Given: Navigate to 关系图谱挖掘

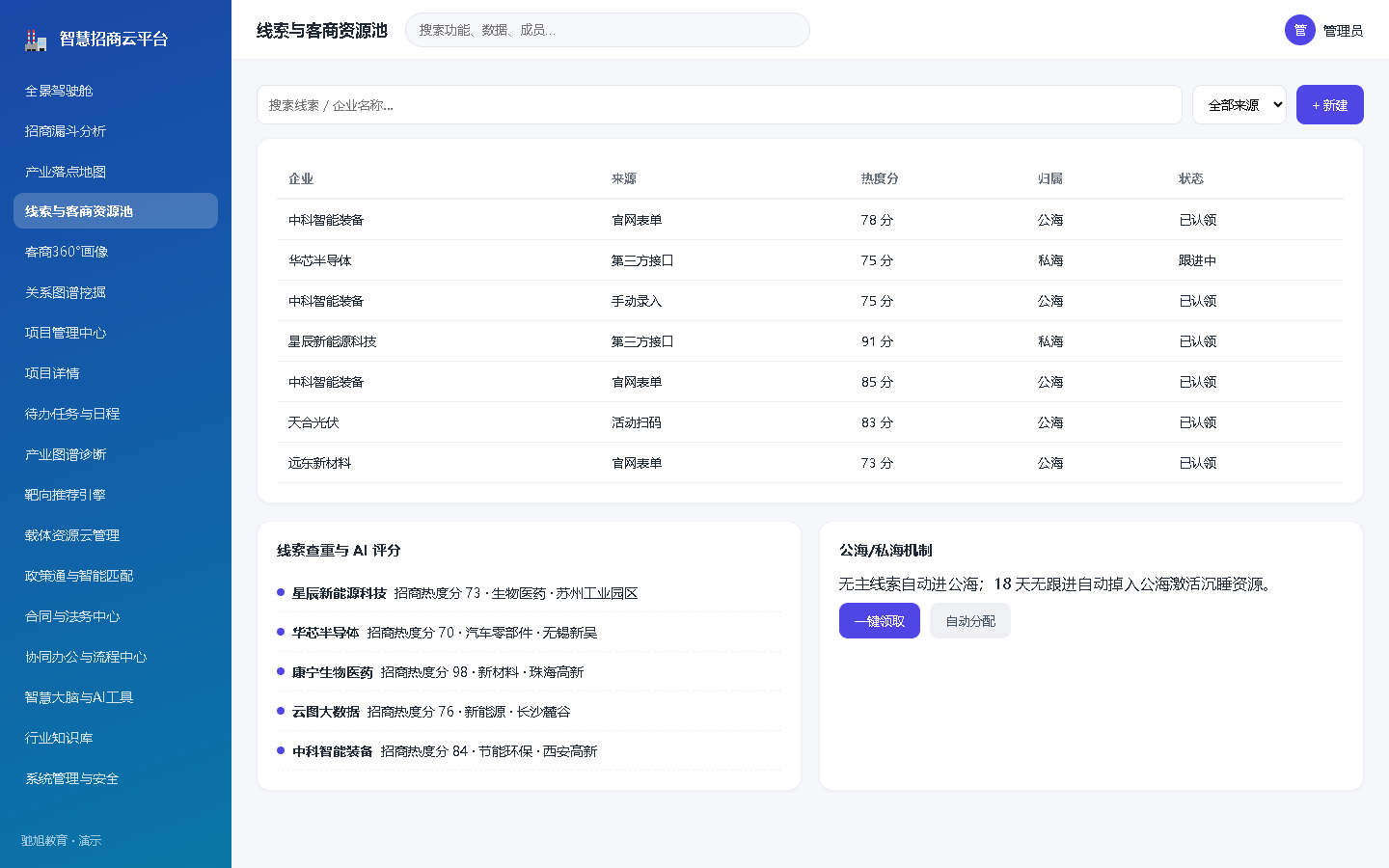Looking at the screenshot, I should [x=116, y=292].
